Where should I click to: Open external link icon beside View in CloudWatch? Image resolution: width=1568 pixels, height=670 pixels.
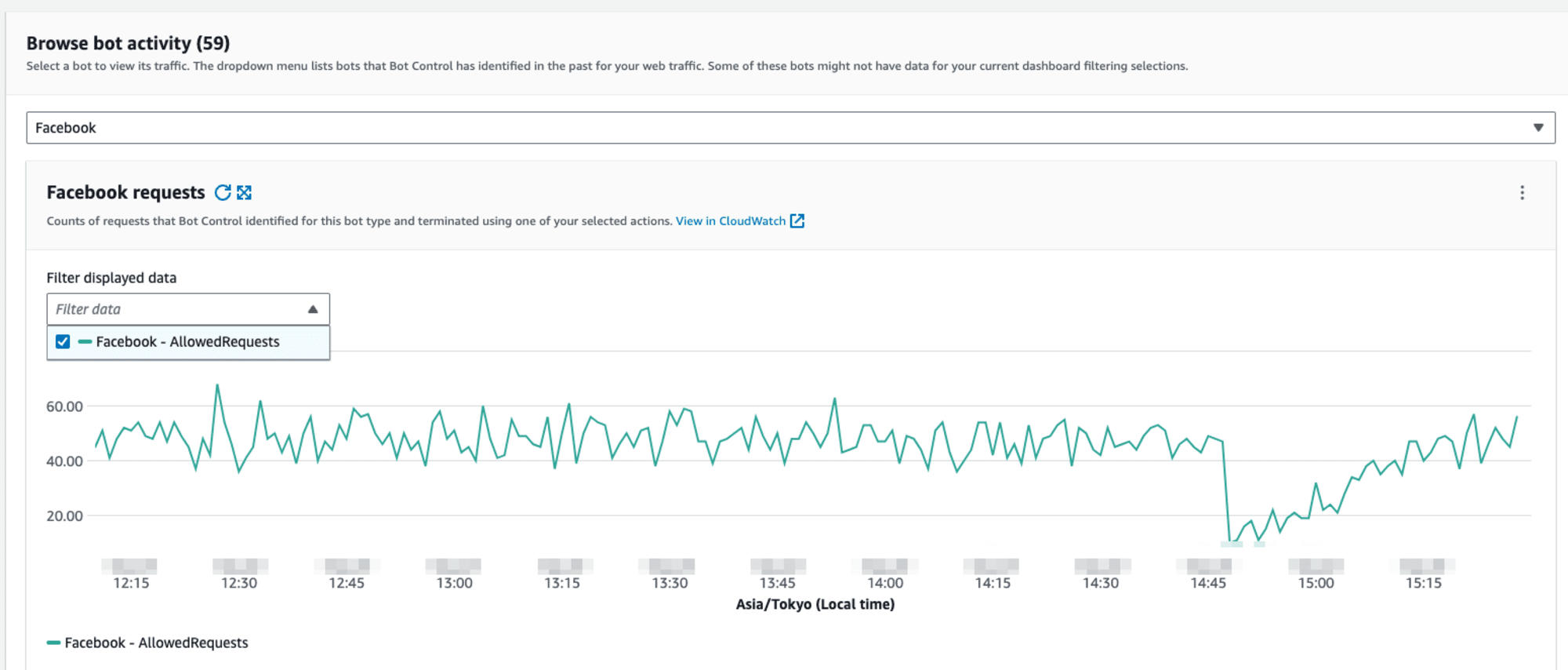pyautogui.click(x=797, y=221)
